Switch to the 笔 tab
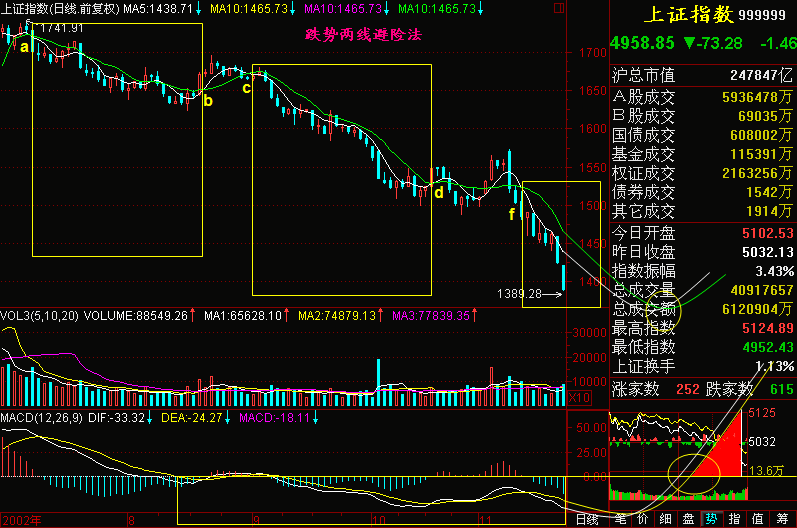The height and width of the screenshot is (528, 797). pos(620,519)
